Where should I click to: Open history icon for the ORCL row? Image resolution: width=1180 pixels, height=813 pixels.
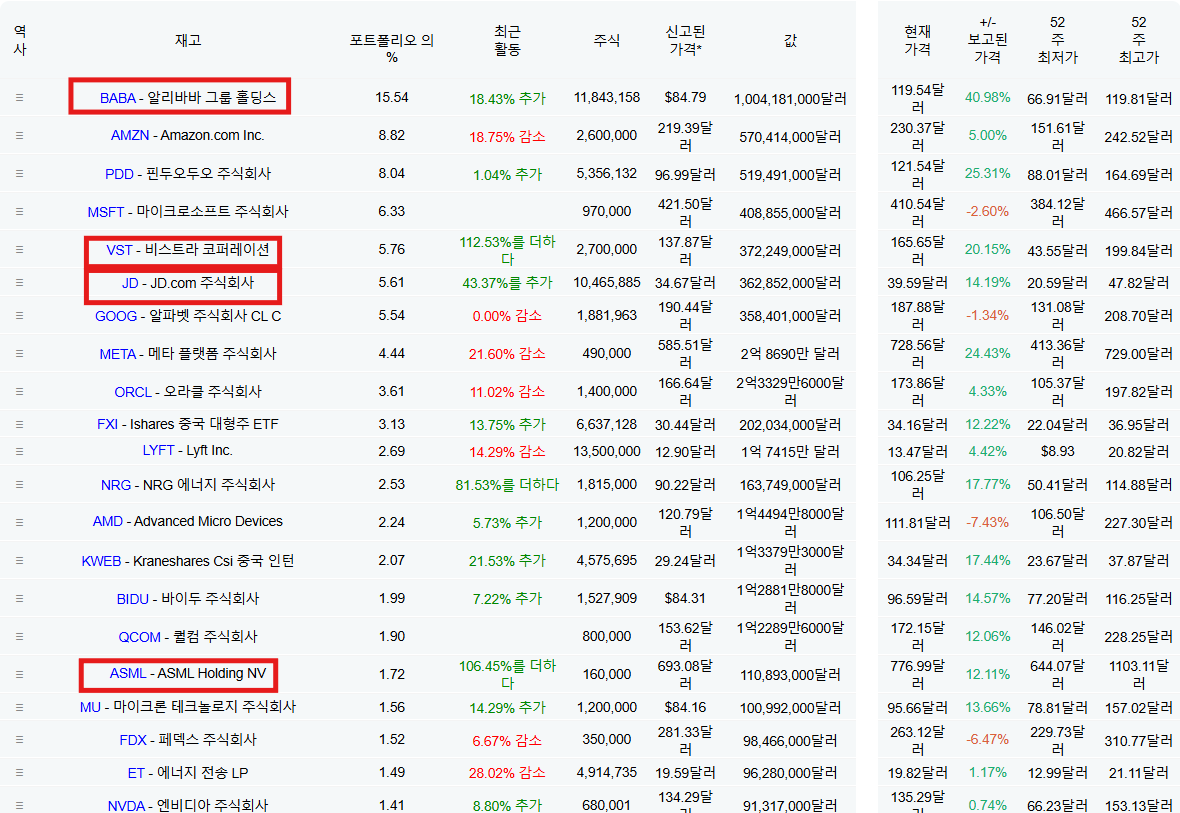(x=19, y=391)
